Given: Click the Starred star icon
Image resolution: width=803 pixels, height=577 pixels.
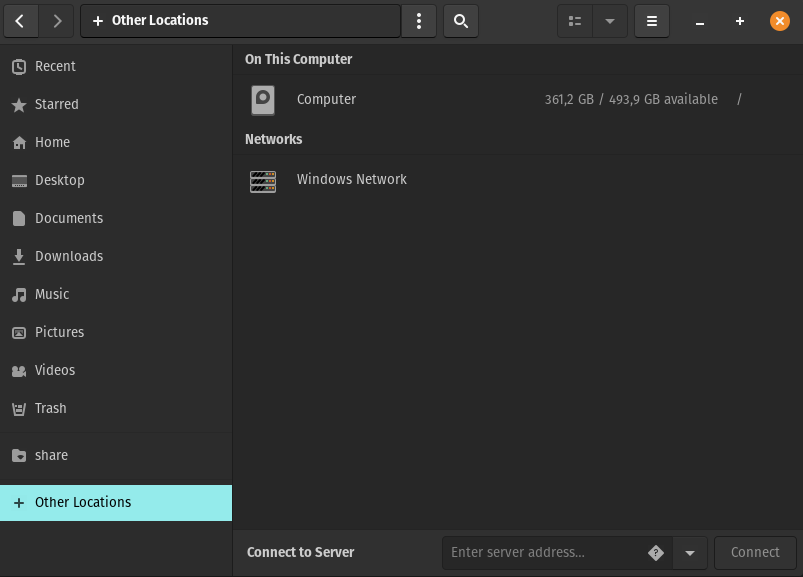Looking at the screenshot, I should (x=19, y=104).
